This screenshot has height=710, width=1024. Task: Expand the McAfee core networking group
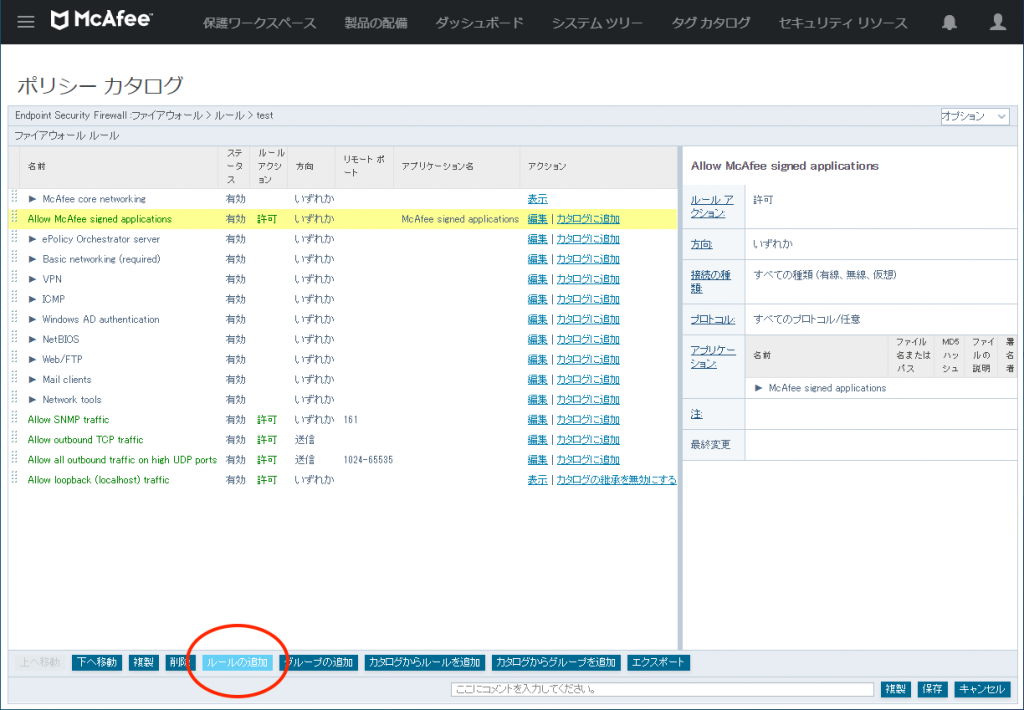[32, 199]
